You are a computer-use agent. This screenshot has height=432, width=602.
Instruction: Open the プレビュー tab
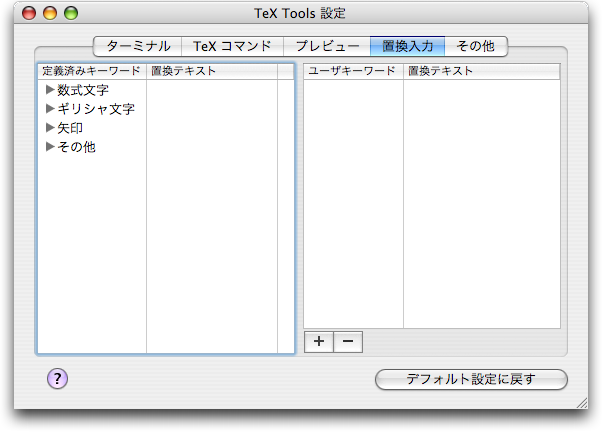click(327, 46)
